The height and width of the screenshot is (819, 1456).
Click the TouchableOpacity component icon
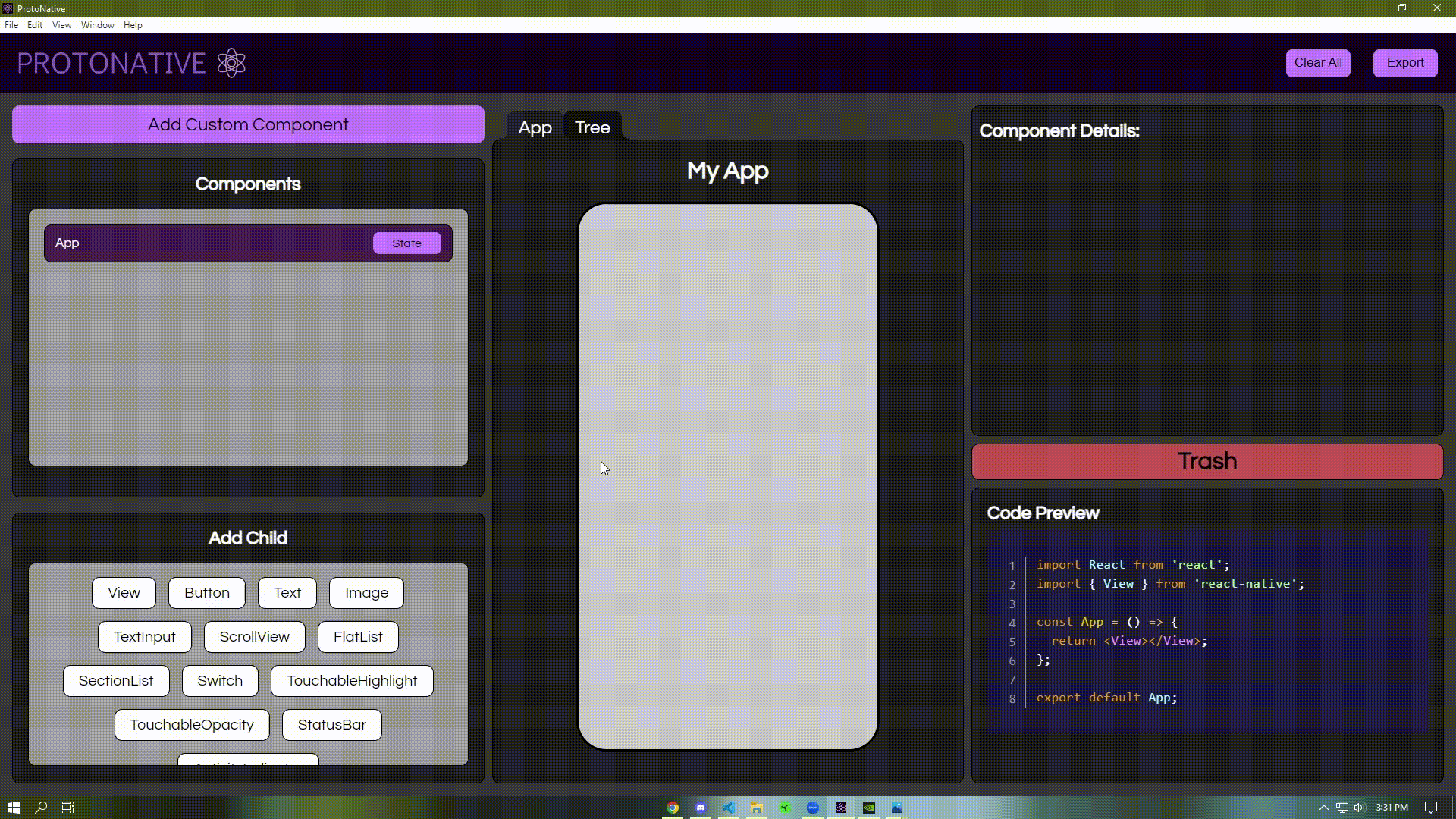click(x=192, y=724)
